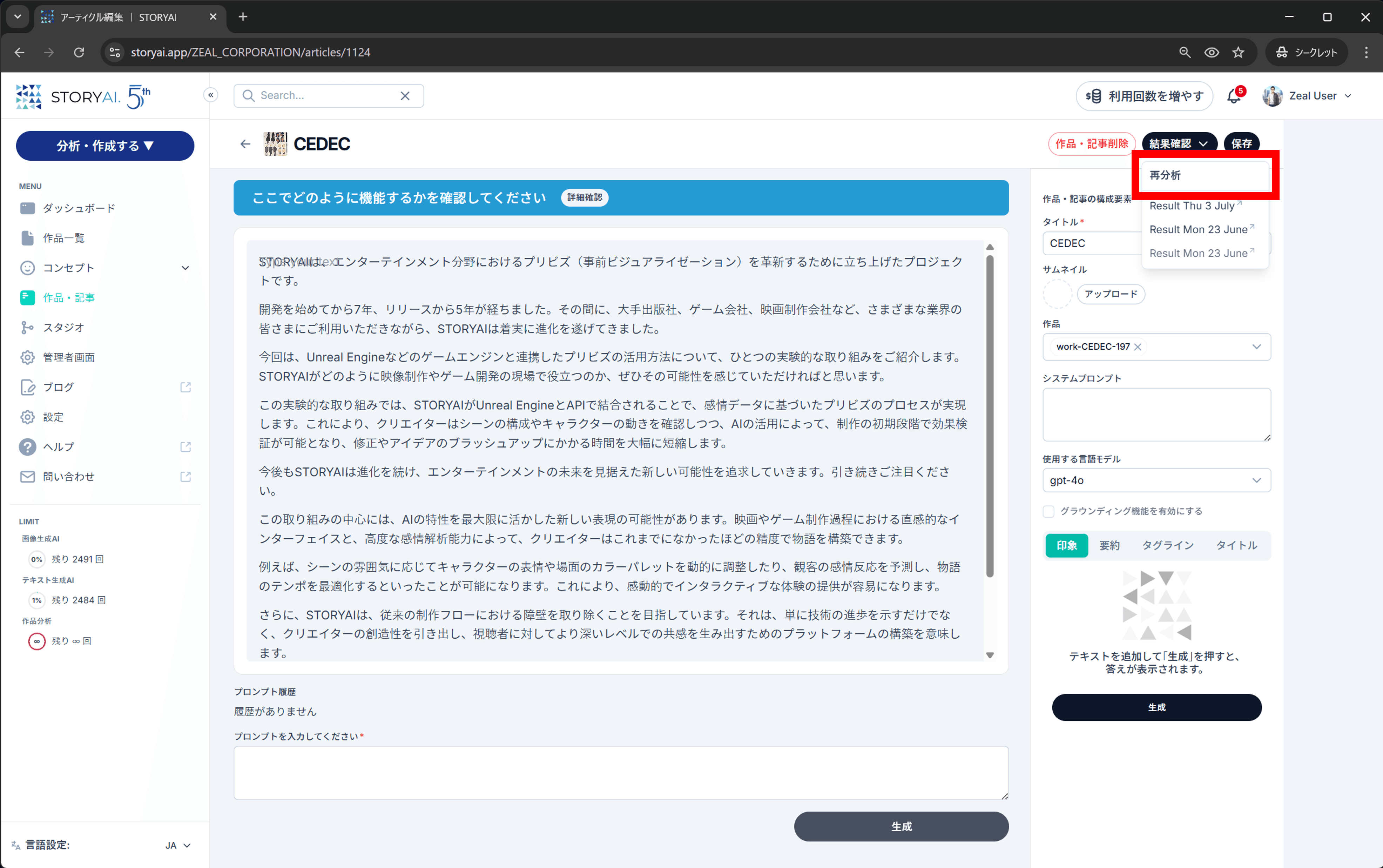1383x868 pixels.
Task: Change 言語設定 JA language dropdown
Action: click(178, 845)
